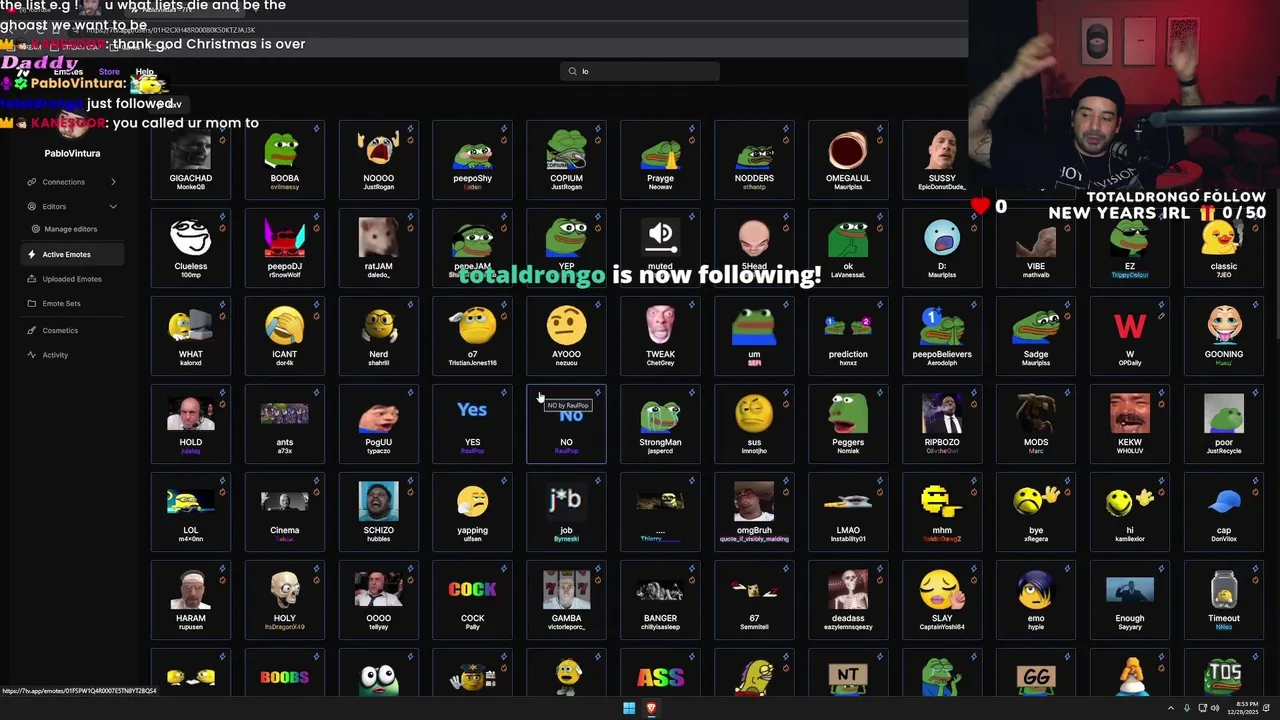Open the TWEAK emote card
Image resolution: width=1280 pixels, height=720 pixels.
pos(661,334)
